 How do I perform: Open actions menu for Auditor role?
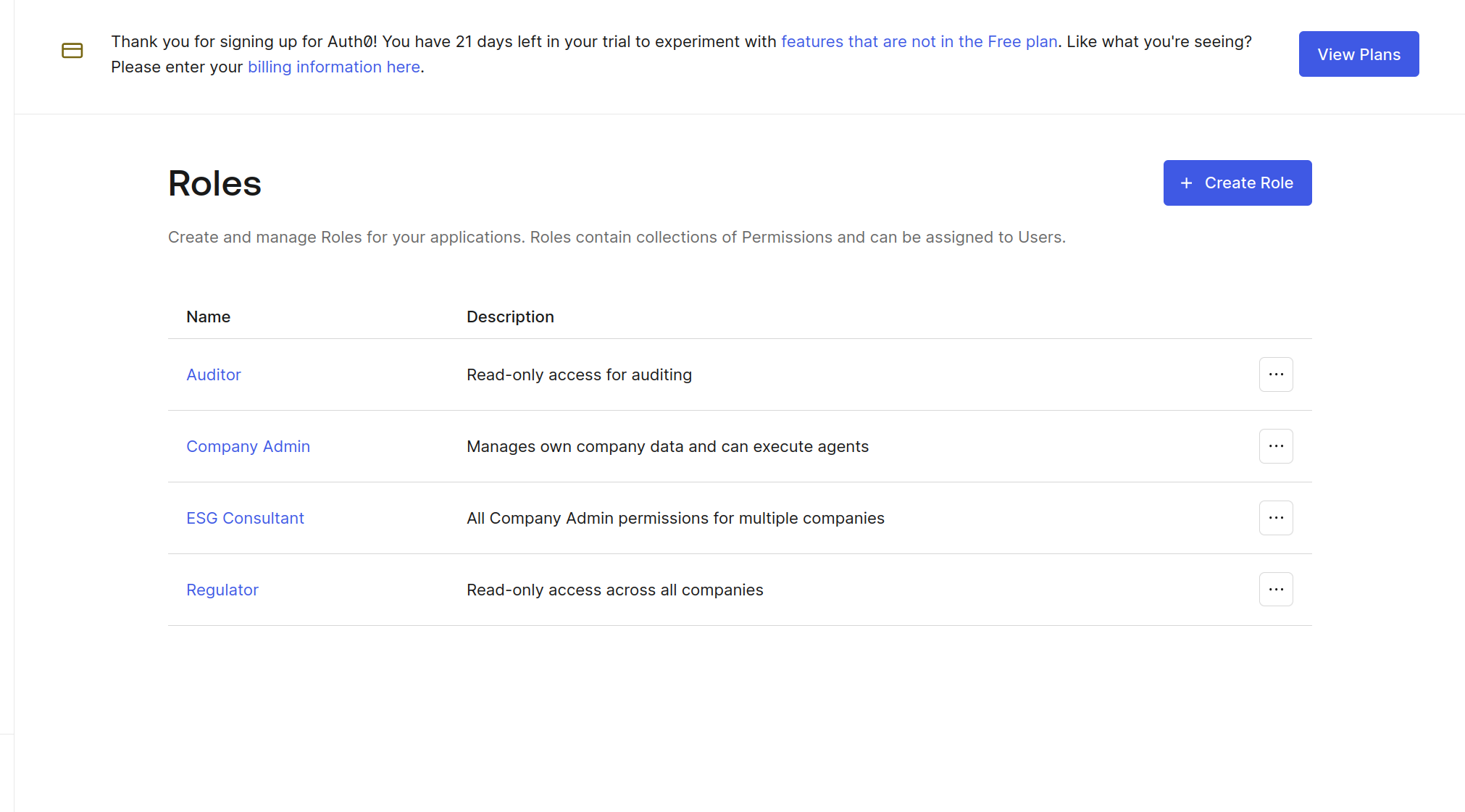point(1275,374)
